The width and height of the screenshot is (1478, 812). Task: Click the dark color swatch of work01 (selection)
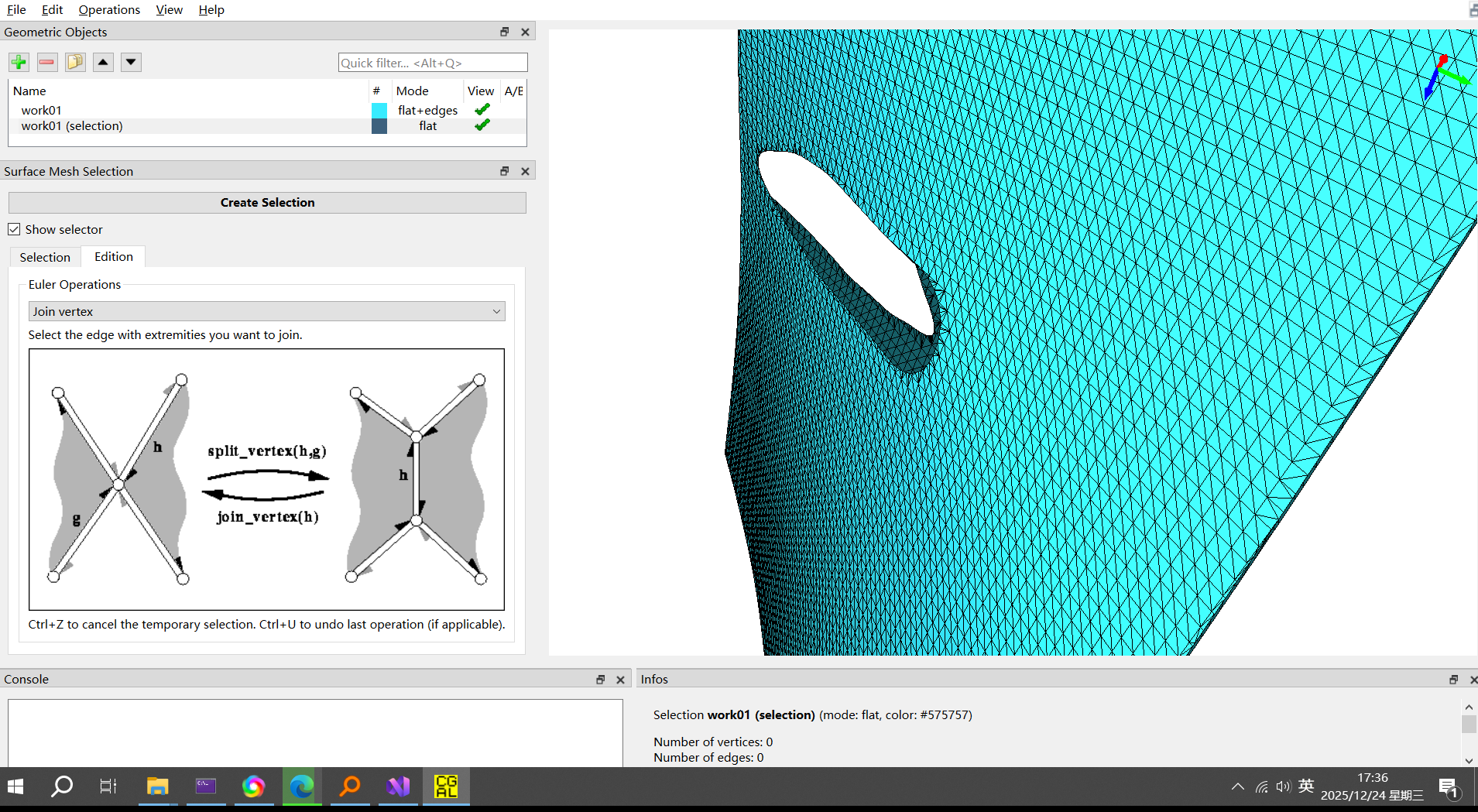[x=379, y=125]
